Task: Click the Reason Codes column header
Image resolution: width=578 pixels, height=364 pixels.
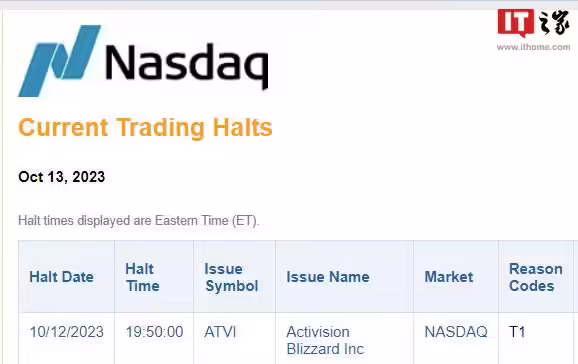Action: (536, 277)
